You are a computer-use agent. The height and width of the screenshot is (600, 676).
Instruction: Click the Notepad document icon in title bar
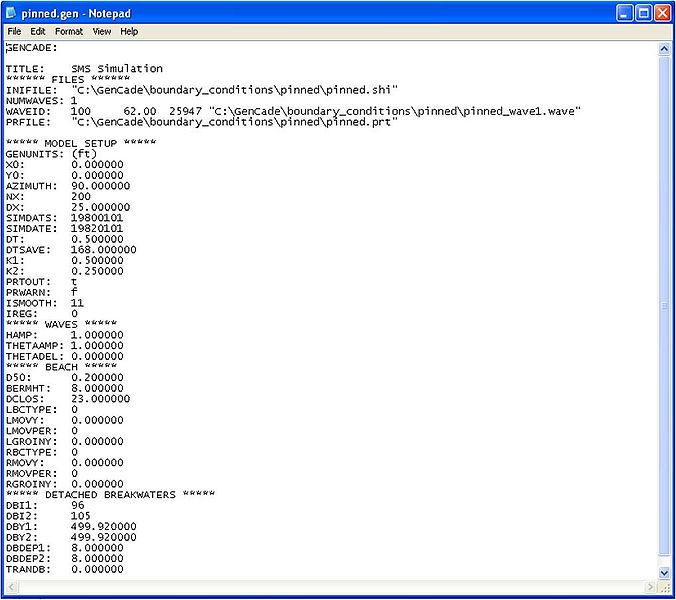pyautogui.click(x=11, y=13)
